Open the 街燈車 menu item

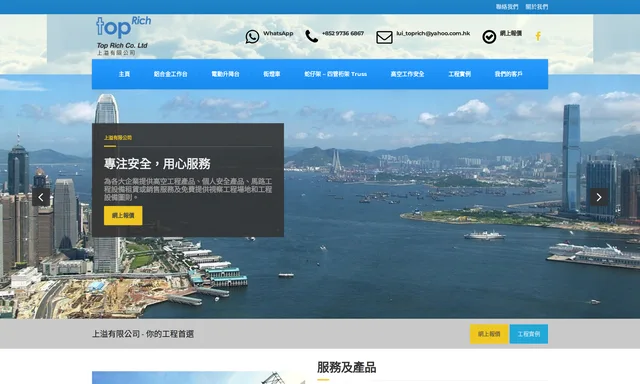pos(271,74)
